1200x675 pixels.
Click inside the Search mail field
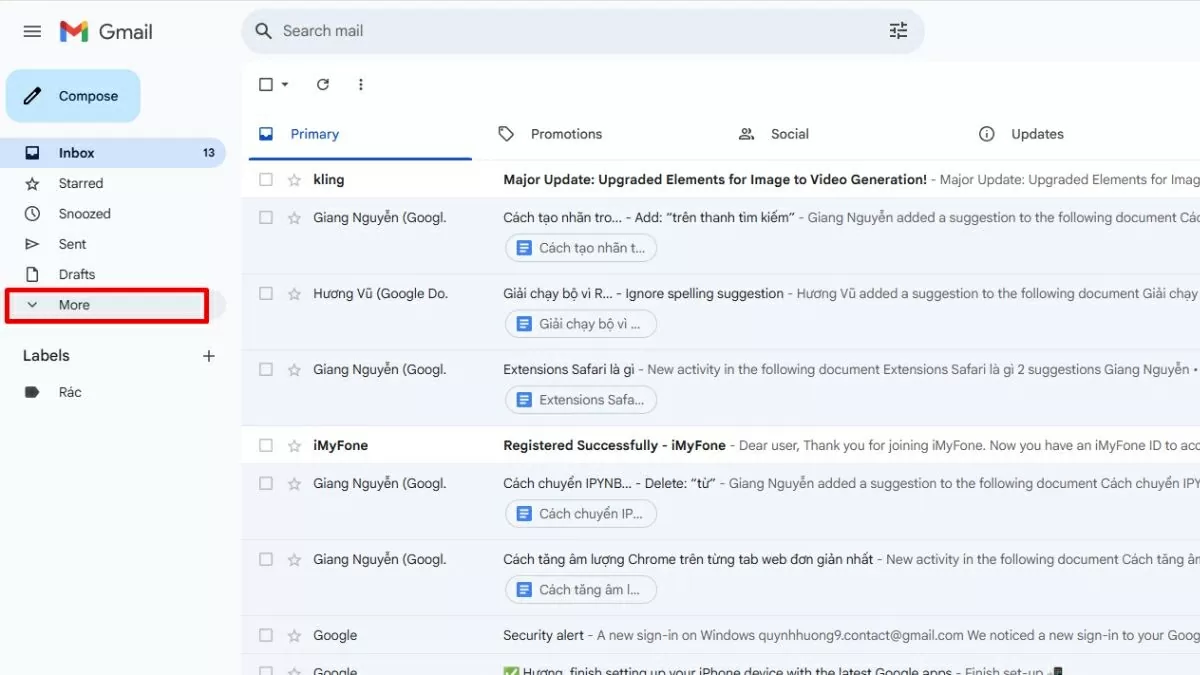(x=500, y=31)
